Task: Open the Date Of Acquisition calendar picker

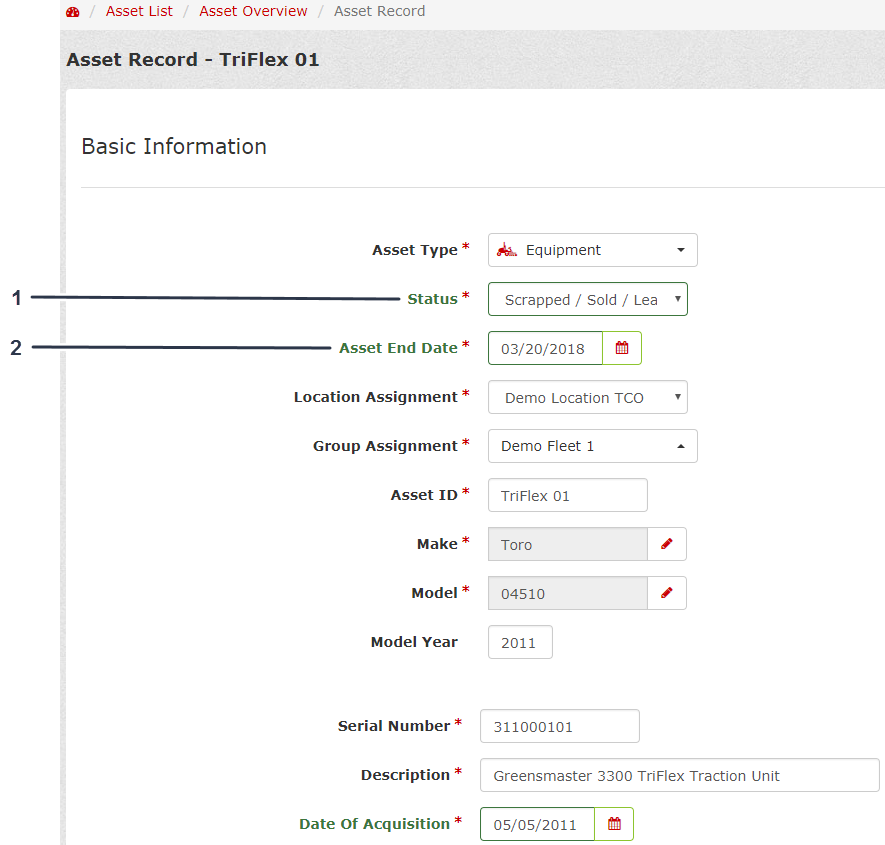Action: click(x=614, y=824)
